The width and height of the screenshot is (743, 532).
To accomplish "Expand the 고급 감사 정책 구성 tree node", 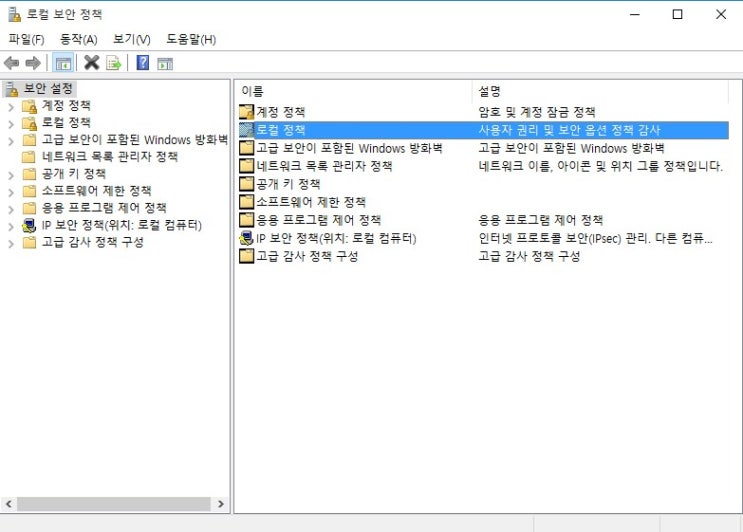I will pyautogui.click(x=11, y=244).
